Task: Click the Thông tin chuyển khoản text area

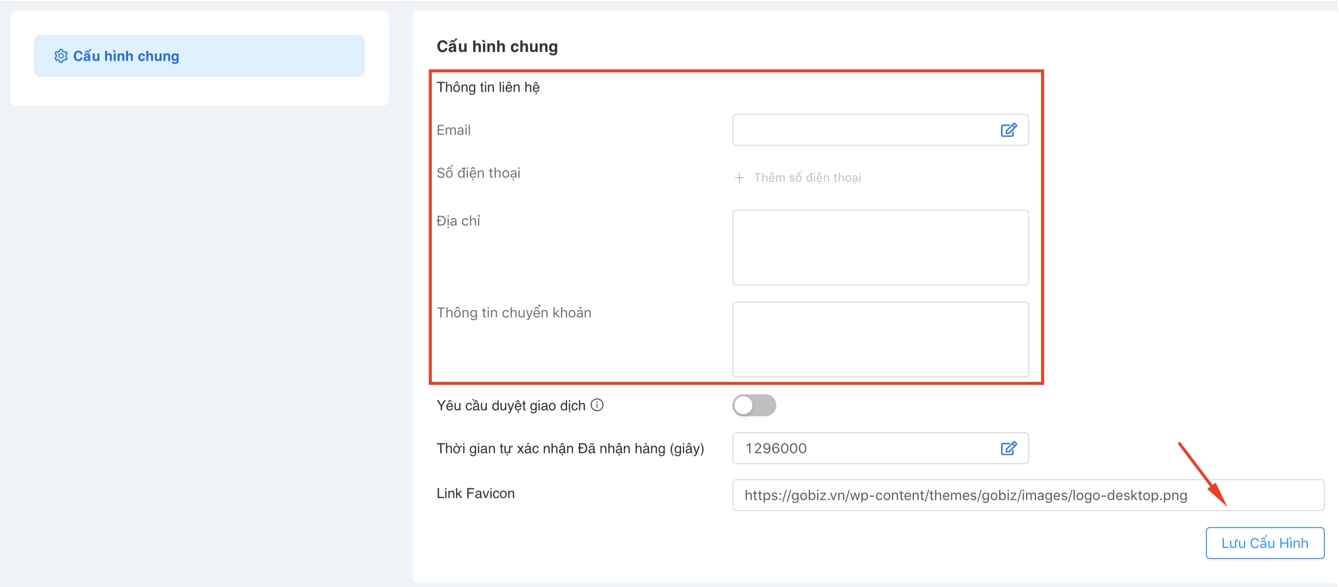Action: click(880, 339)
